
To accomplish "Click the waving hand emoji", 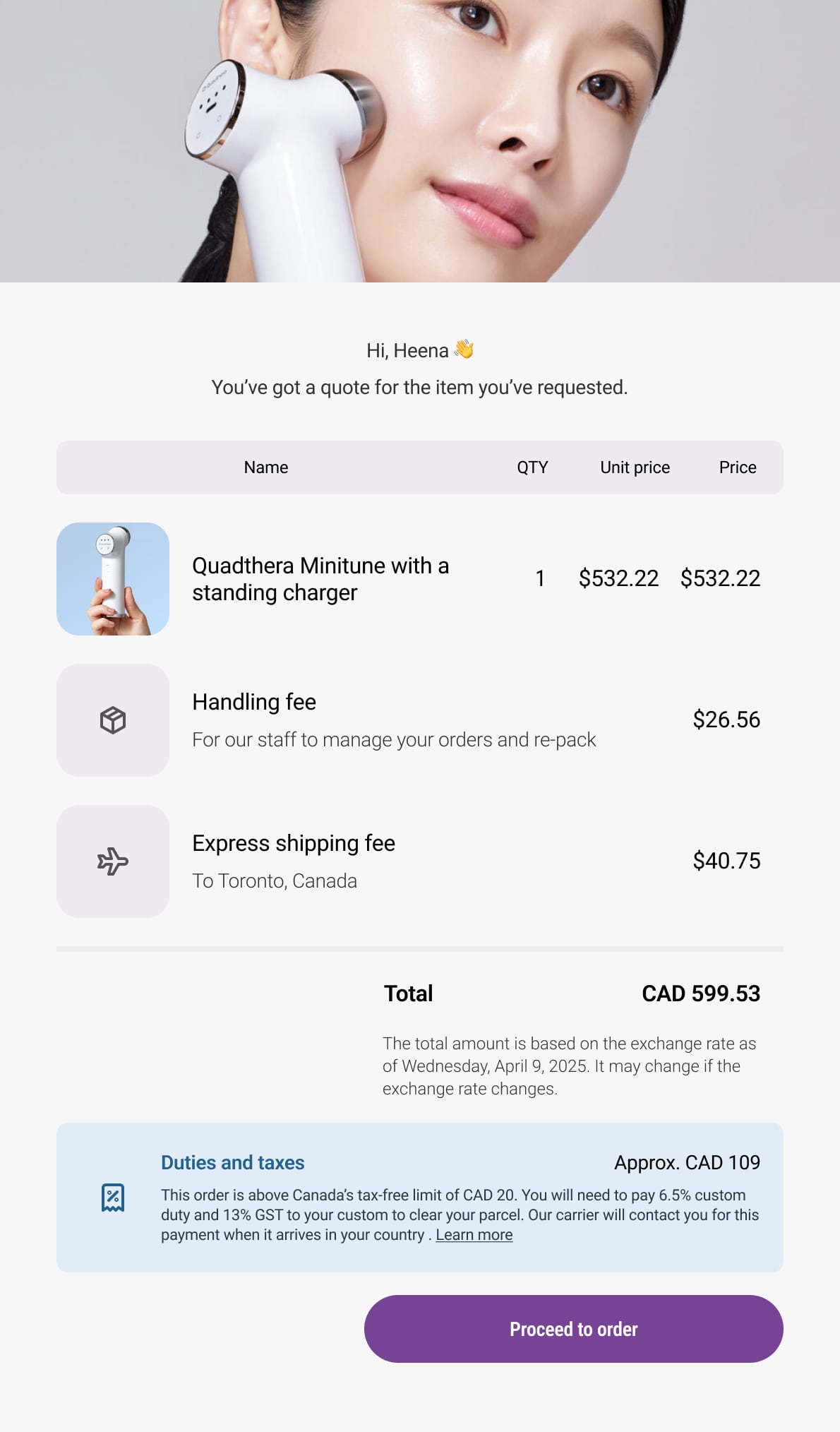I will pos(464,350).
